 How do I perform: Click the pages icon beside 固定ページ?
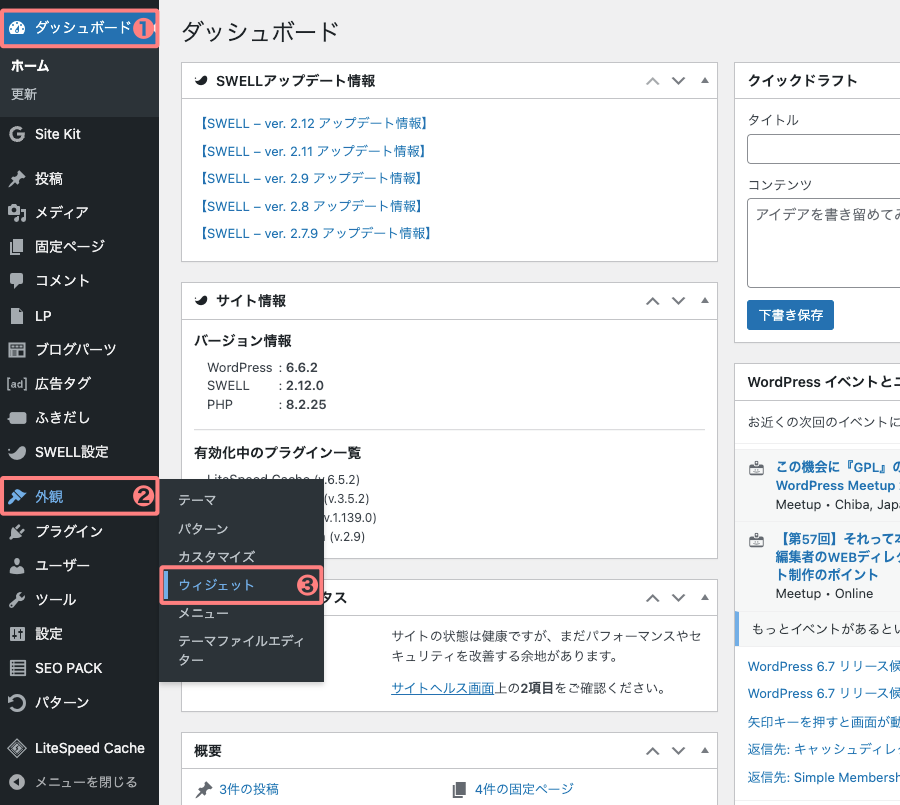pos(17,247)
